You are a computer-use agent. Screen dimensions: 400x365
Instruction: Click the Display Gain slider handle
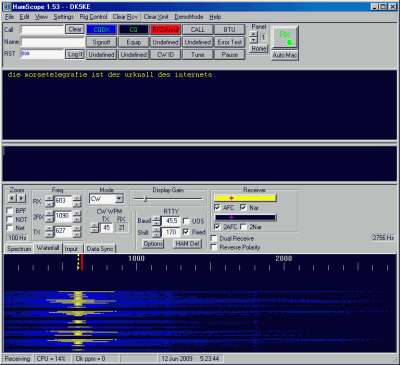point(145,199)
